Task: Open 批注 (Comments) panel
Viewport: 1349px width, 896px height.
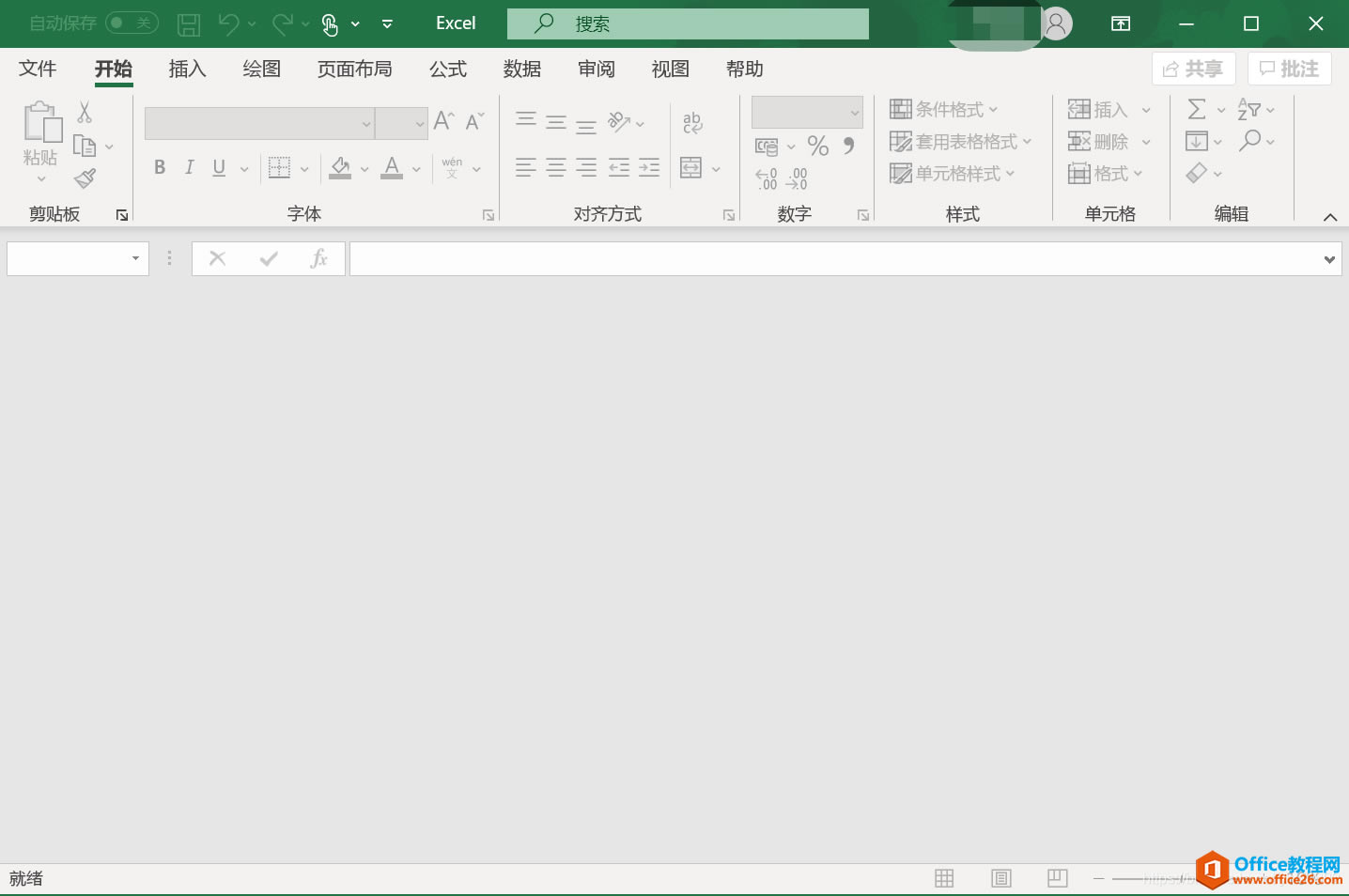Action: [x=1289, y=68]
